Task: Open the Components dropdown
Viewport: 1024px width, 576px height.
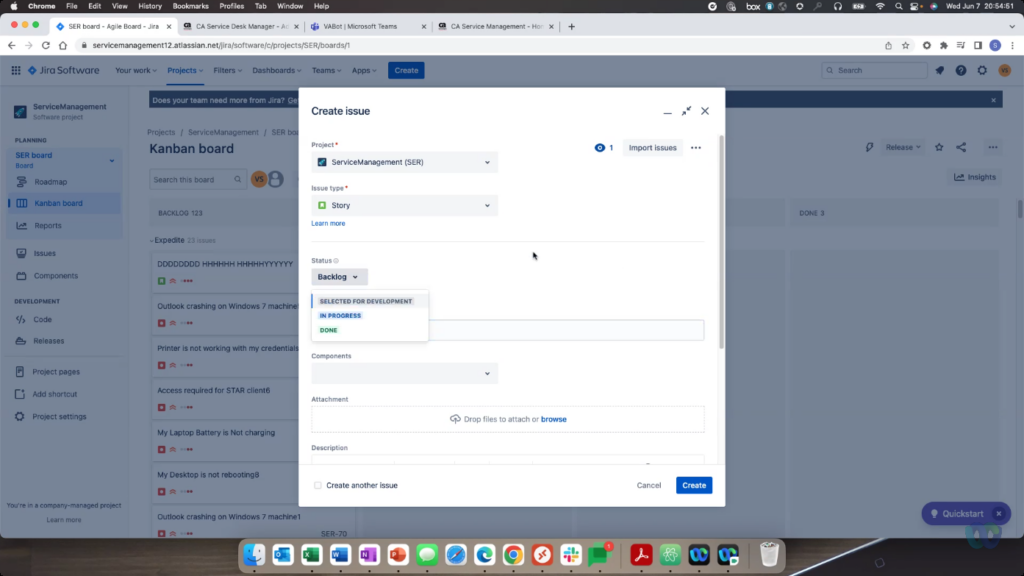Action: pos(405,374)
